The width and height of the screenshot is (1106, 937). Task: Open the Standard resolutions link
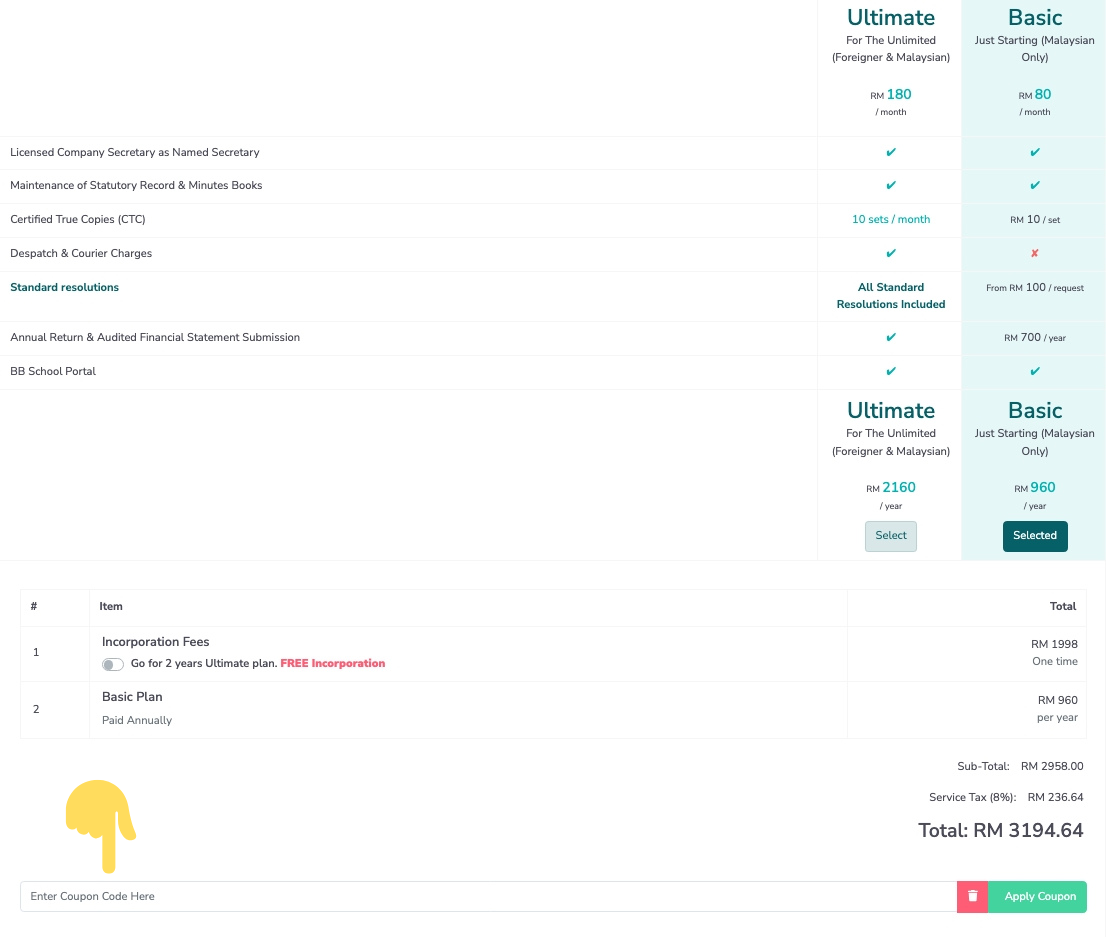pos(64,287)
